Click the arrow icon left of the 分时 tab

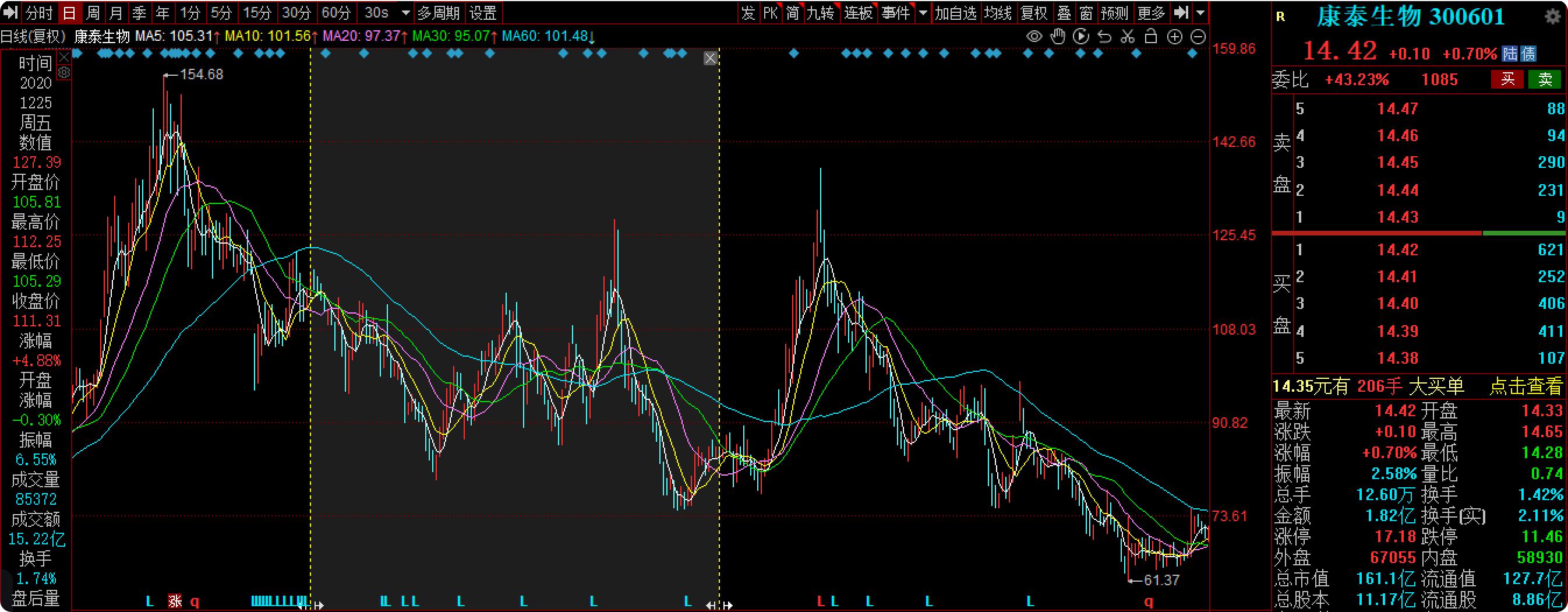[x=10, y=12]
